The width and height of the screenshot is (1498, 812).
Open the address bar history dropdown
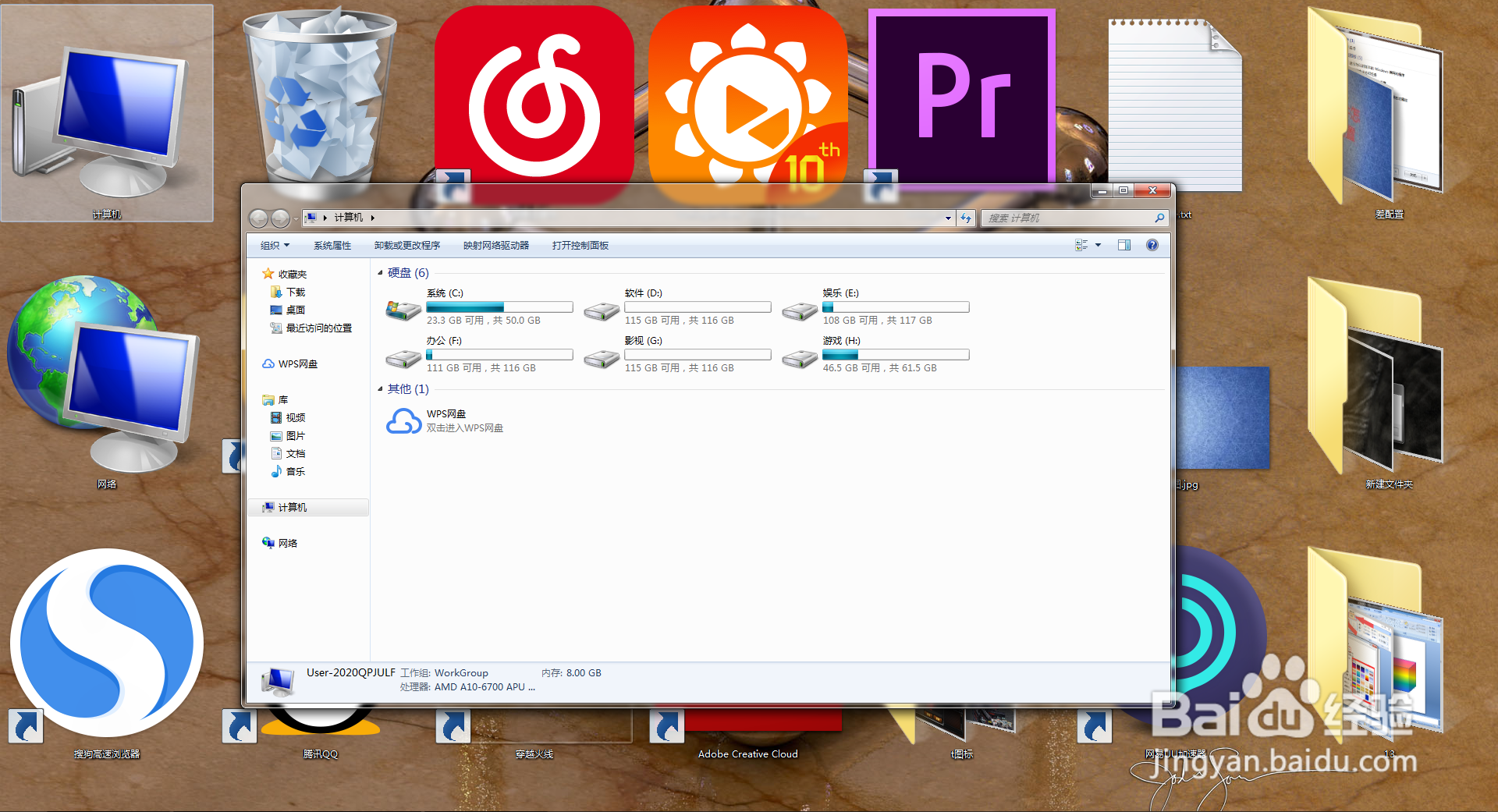(948, 218)
